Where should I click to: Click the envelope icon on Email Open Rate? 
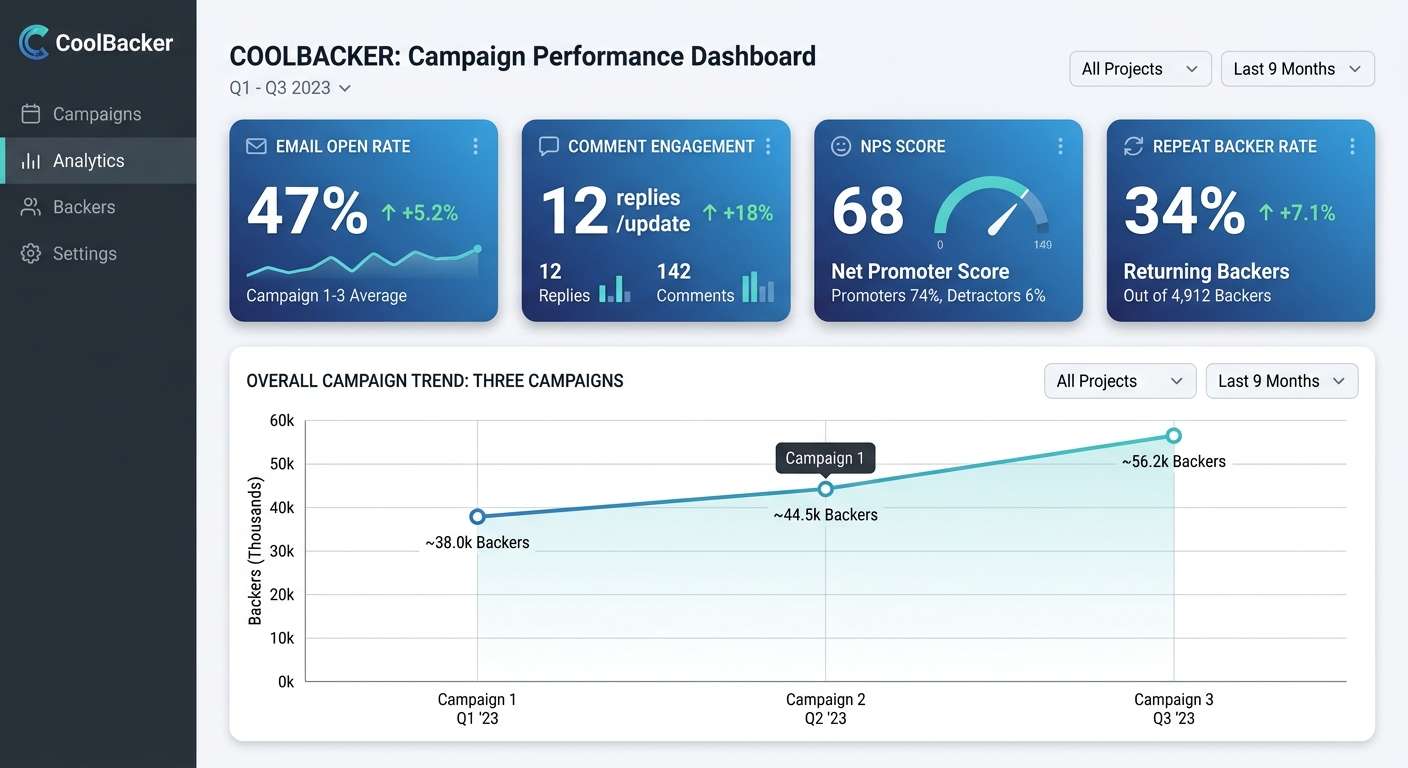[x=256, y=146]
